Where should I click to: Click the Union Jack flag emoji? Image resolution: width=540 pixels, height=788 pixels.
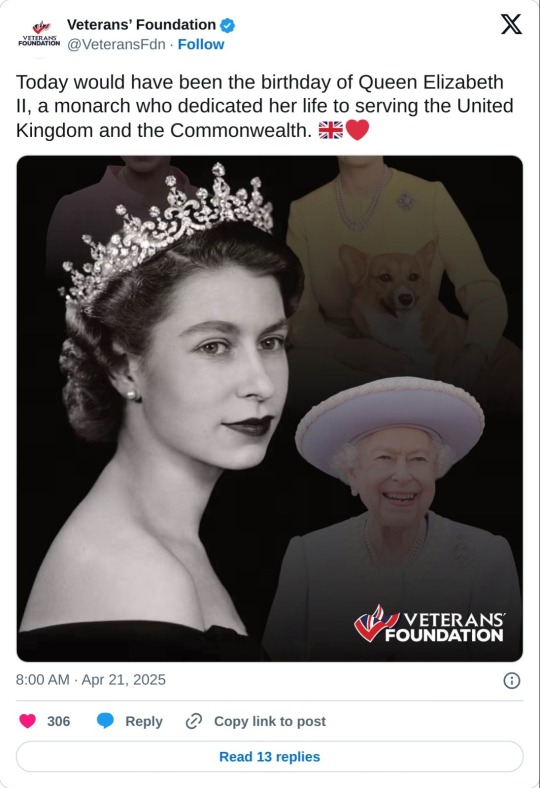point(331,130)
